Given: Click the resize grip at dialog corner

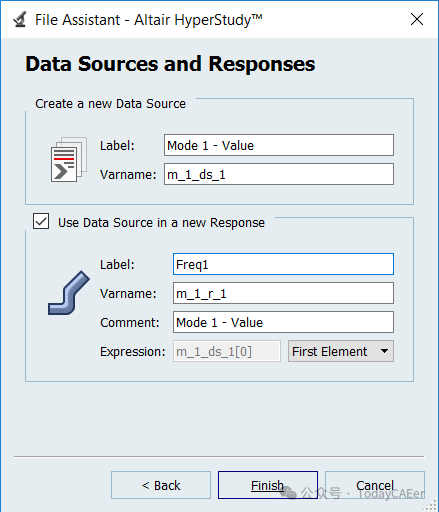Looking at the screenshot, I should tap(432, 505).
